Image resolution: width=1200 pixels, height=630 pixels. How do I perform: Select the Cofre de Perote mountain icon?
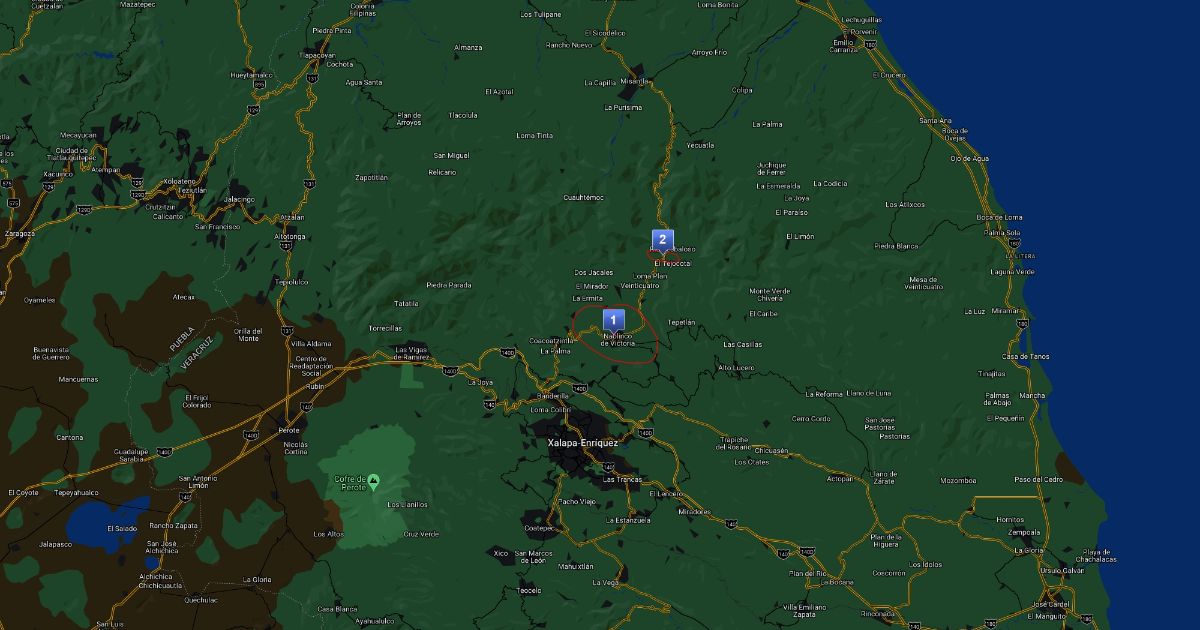pos(374,482)
